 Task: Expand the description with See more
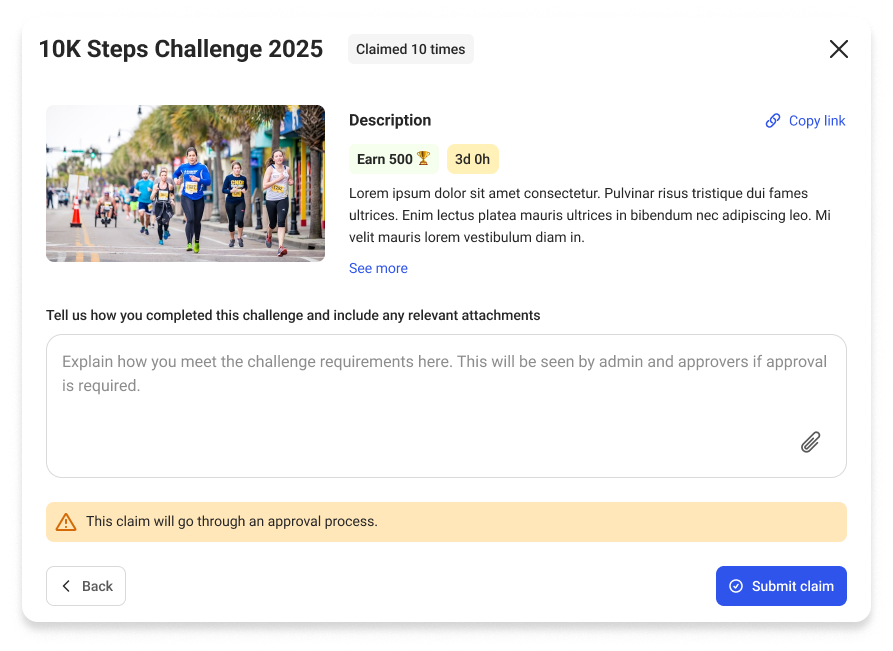[378, 268]
